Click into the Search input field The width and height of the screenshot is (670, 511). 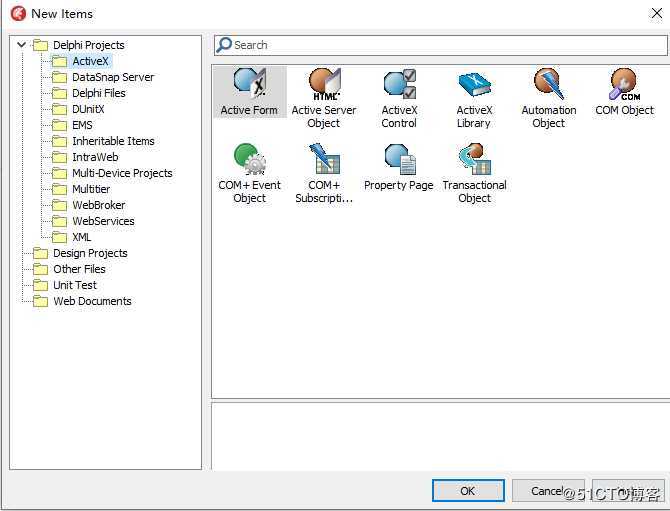point(441,45)
